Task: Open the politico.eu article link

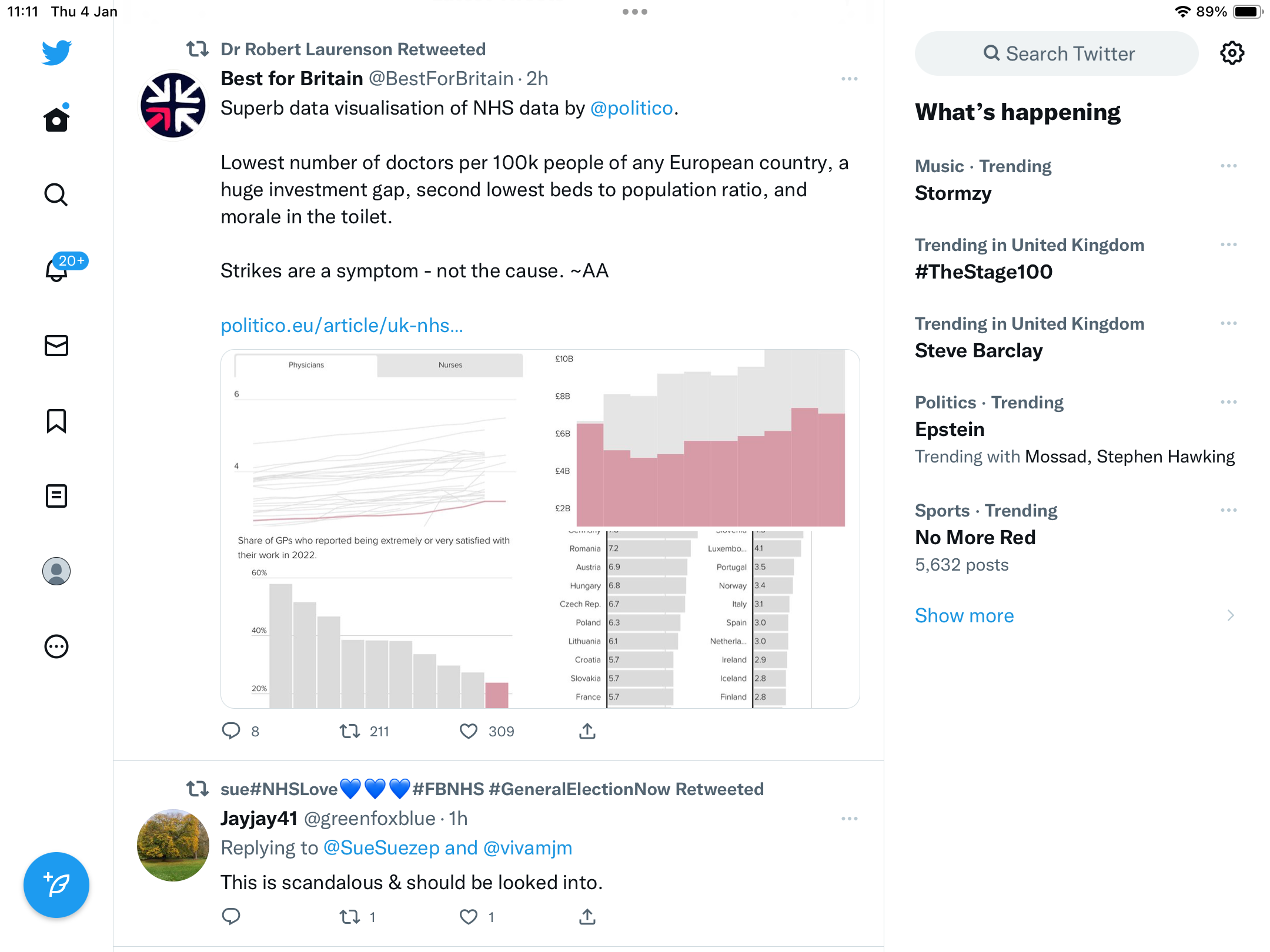Action: [x=342, y=325]
